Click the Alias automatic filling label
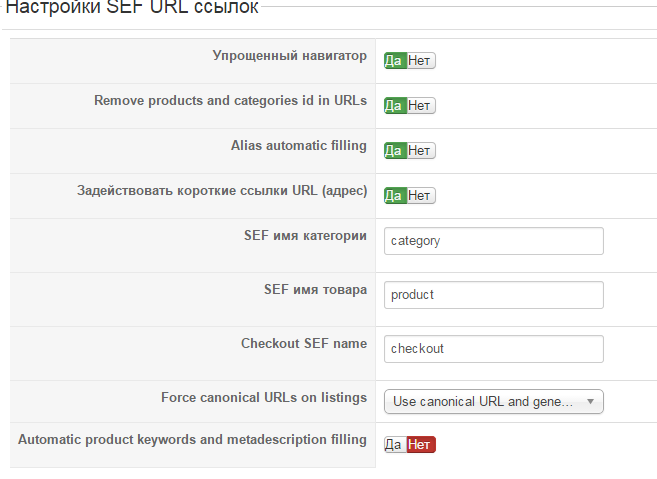Viewport: 657px width, 479px height. click(298, 146)
